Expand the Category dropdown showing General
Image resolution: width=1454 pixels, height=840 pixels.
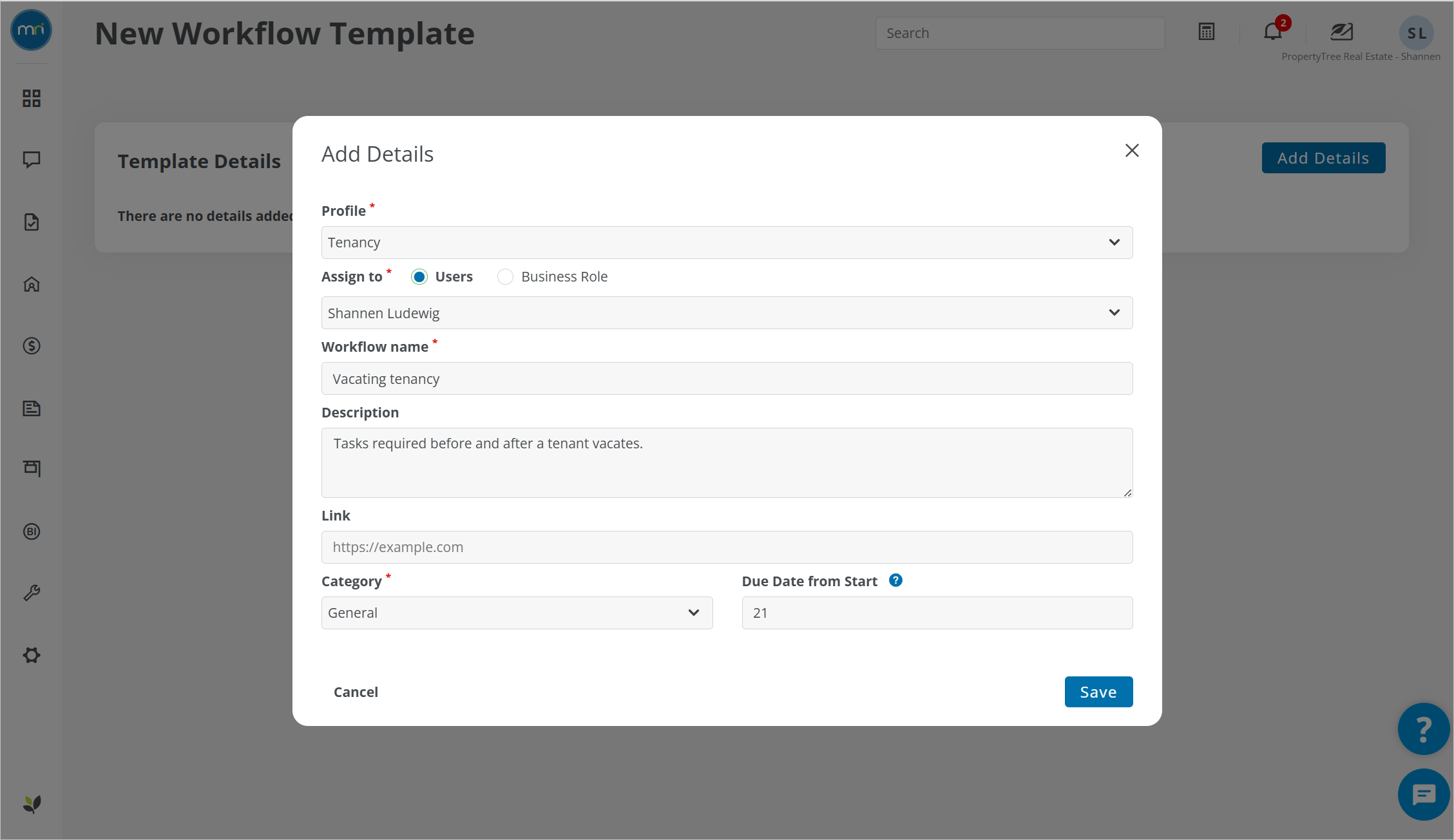[517, 613]
